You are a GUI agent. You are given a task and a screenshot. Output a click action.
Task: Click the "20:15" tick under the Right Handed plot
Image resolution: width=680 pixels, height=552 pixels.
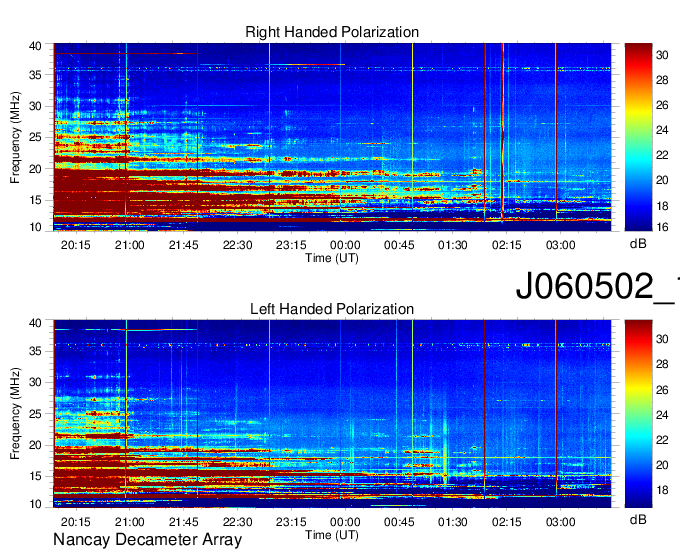[75, 245]
